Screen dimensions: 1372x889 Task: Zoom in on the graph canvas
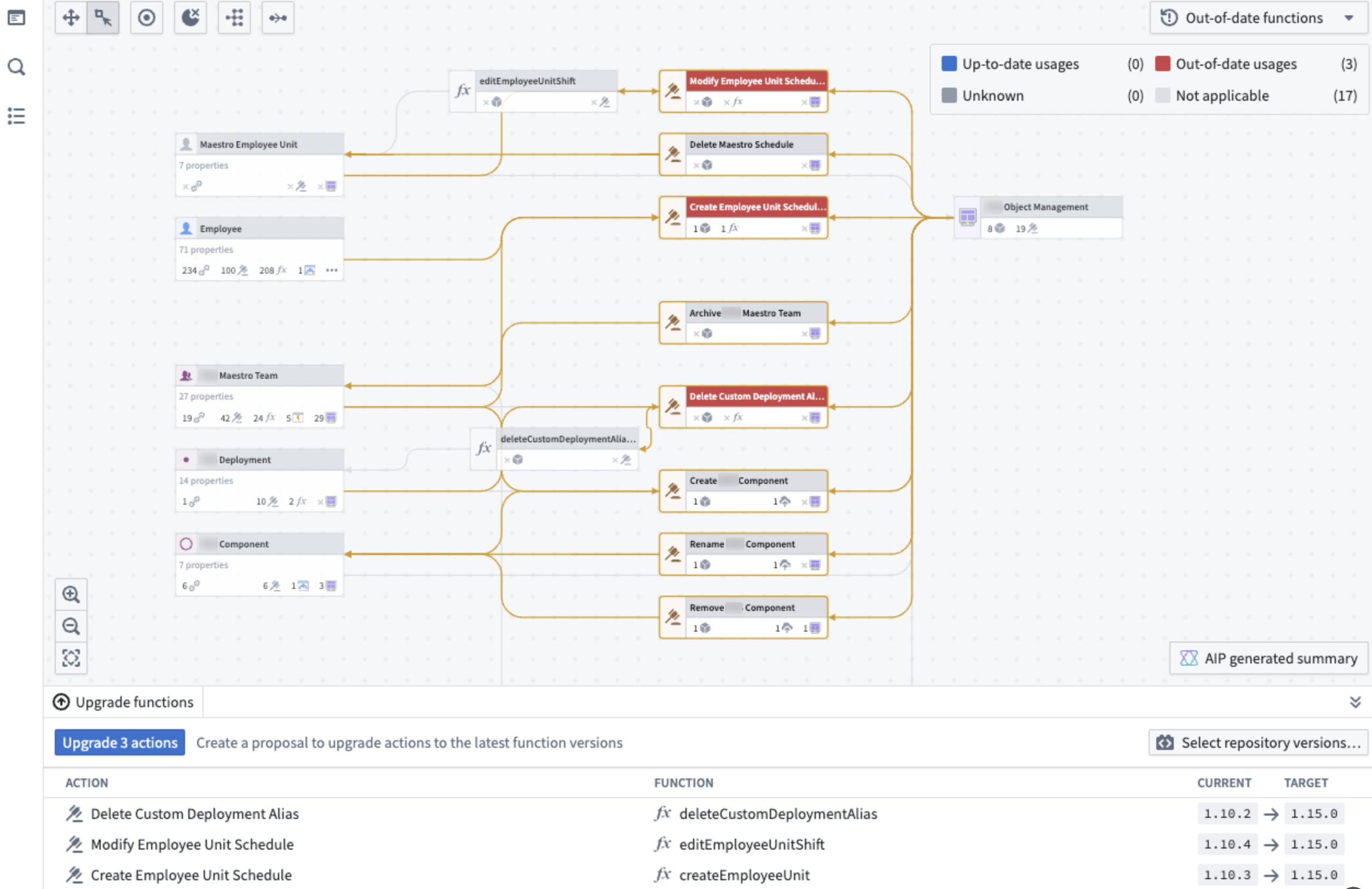(71, 594)
